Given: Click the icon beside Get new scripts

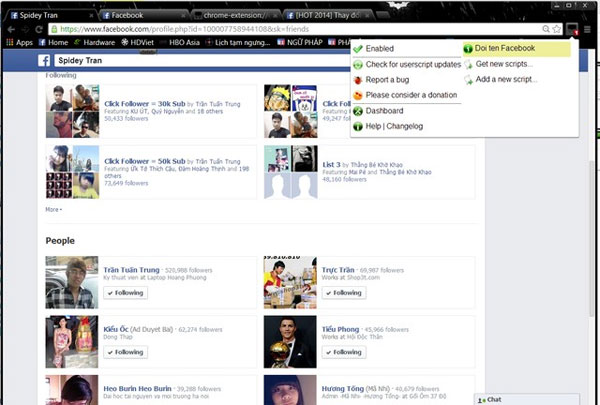Looking at the screenshot, I should (468, 64).
